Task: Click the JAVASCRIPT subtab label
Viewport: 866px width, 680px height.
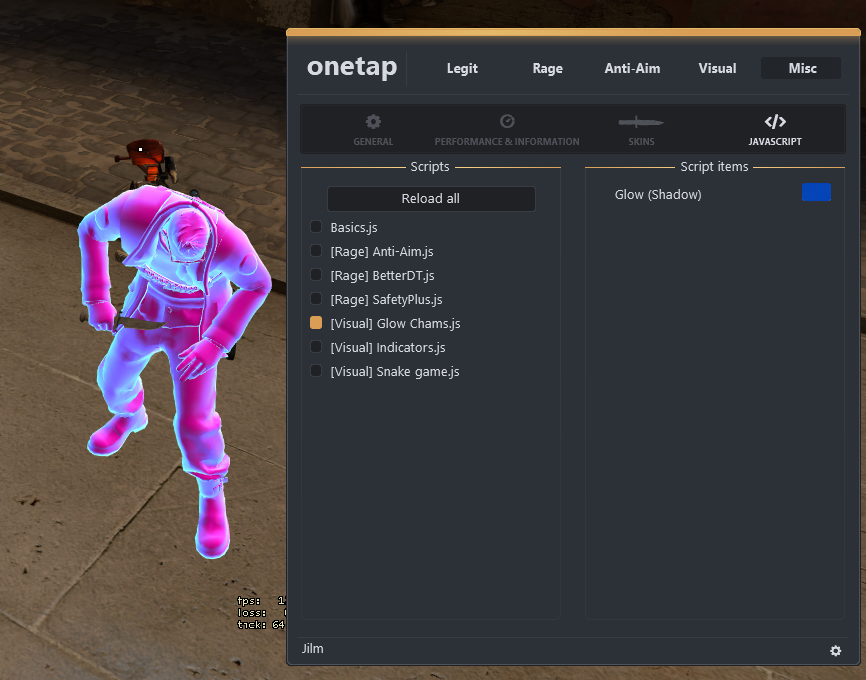Action: pyautogui.click(x=775, y=141)
